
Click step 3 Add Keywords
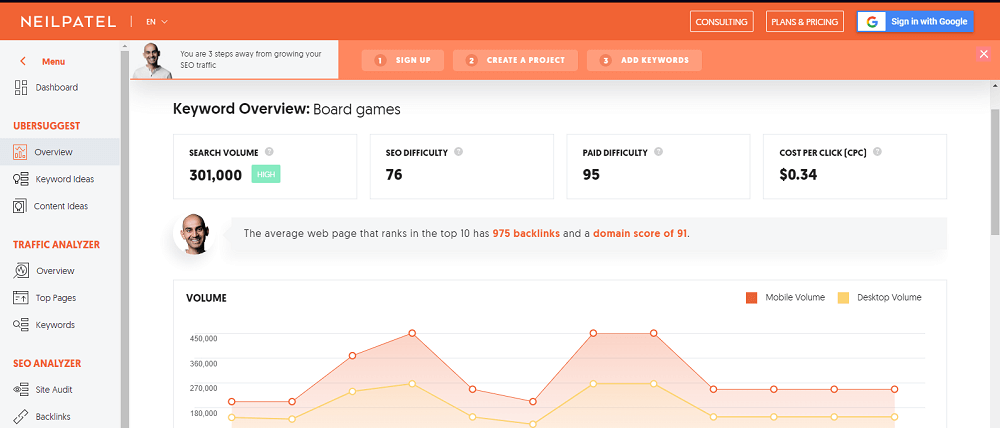coord(644,60)
